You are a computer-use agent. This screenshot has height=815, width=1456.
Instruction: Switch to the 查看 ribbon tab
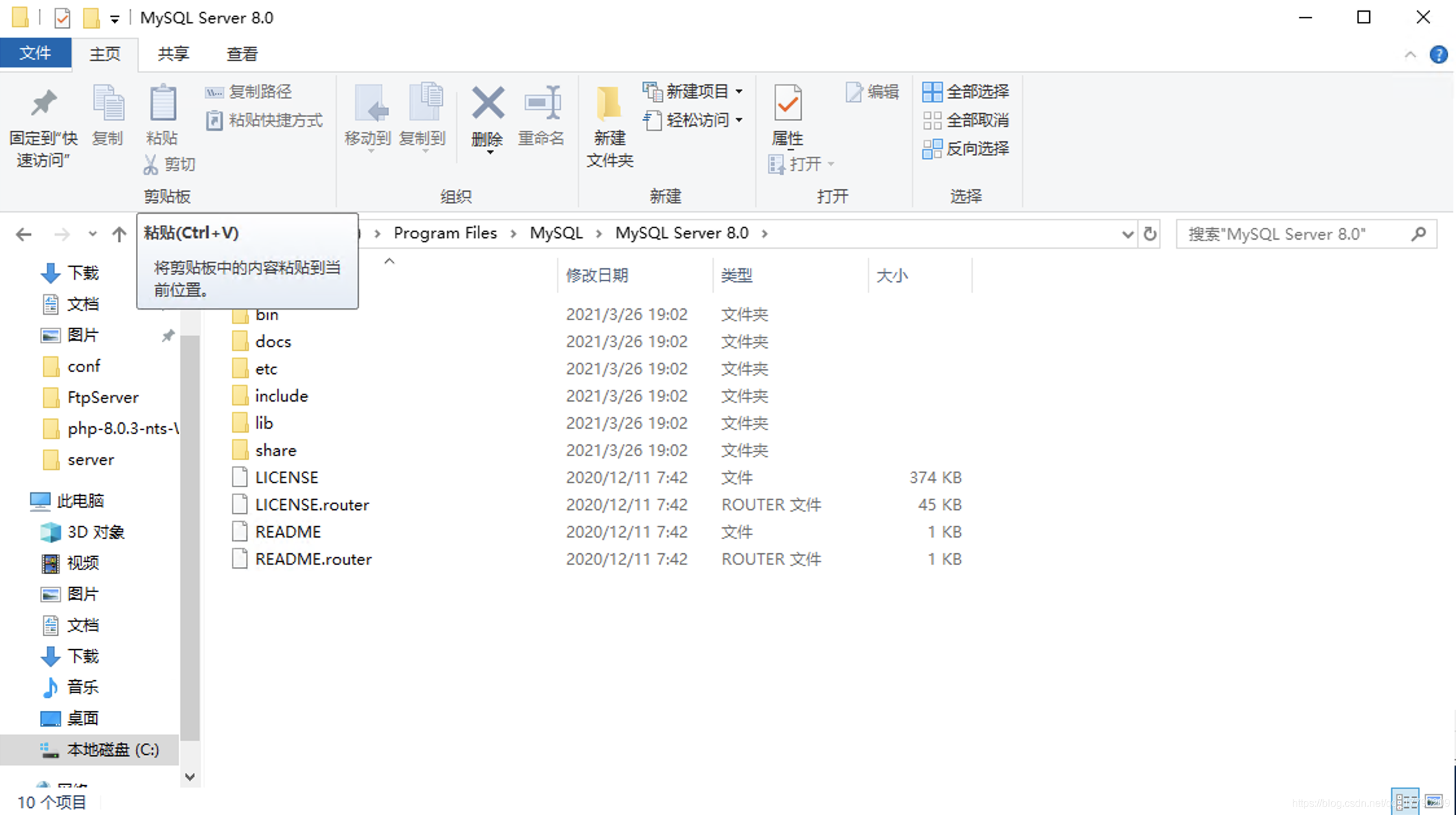point(240,54)
